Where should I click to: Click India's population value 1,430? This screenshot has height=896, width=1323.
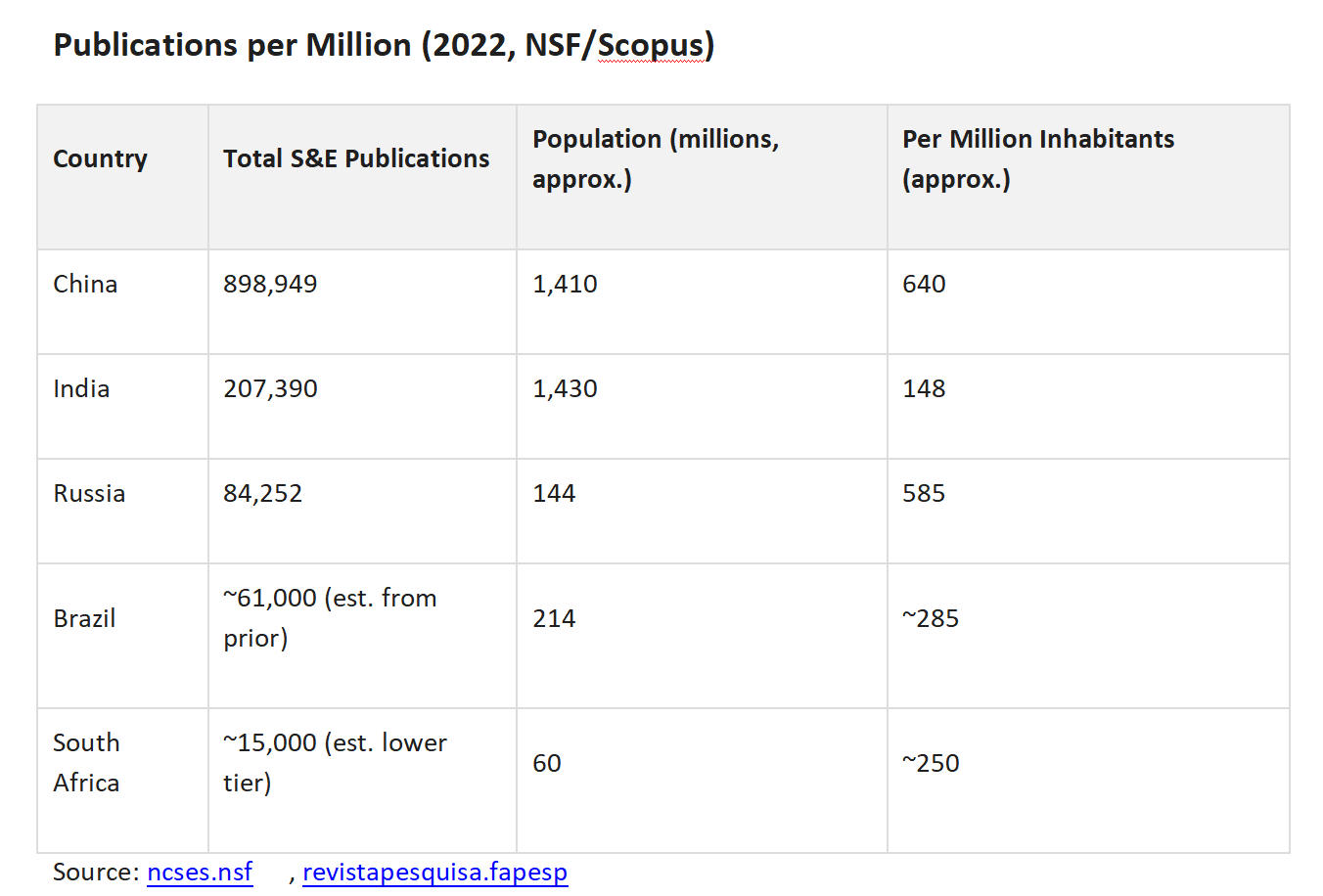[565, 388]
